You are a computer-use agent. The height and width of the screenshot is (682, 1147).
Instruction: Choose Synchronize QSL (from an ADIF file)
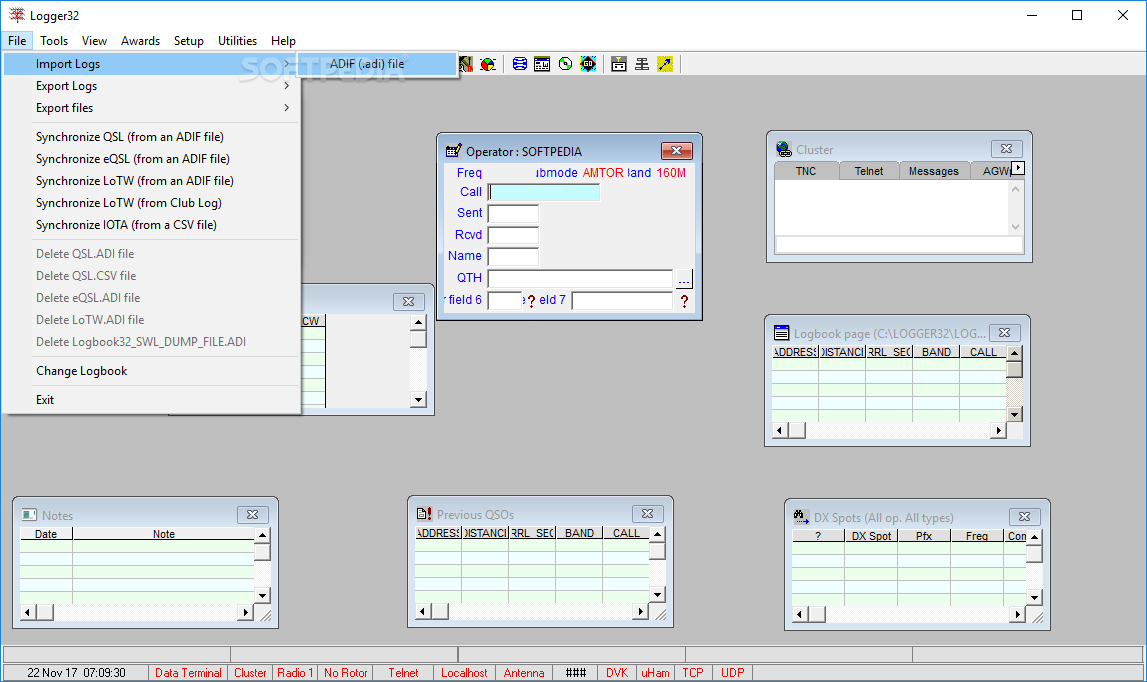[x=151, y=137]
